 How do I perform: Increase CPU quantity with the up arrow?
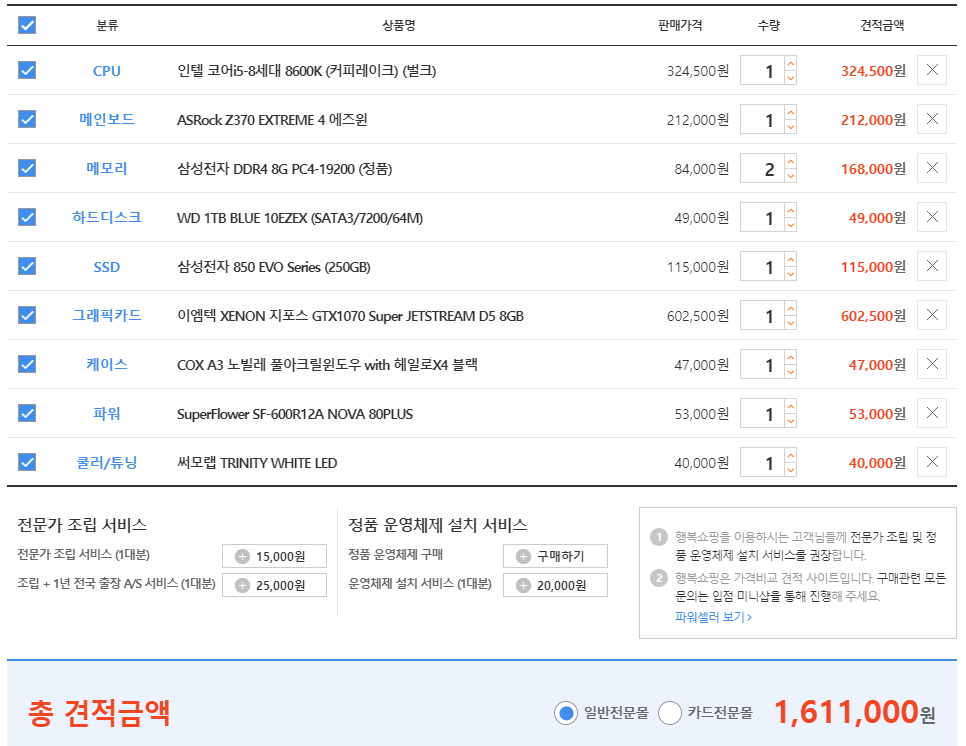pos(790,63)
